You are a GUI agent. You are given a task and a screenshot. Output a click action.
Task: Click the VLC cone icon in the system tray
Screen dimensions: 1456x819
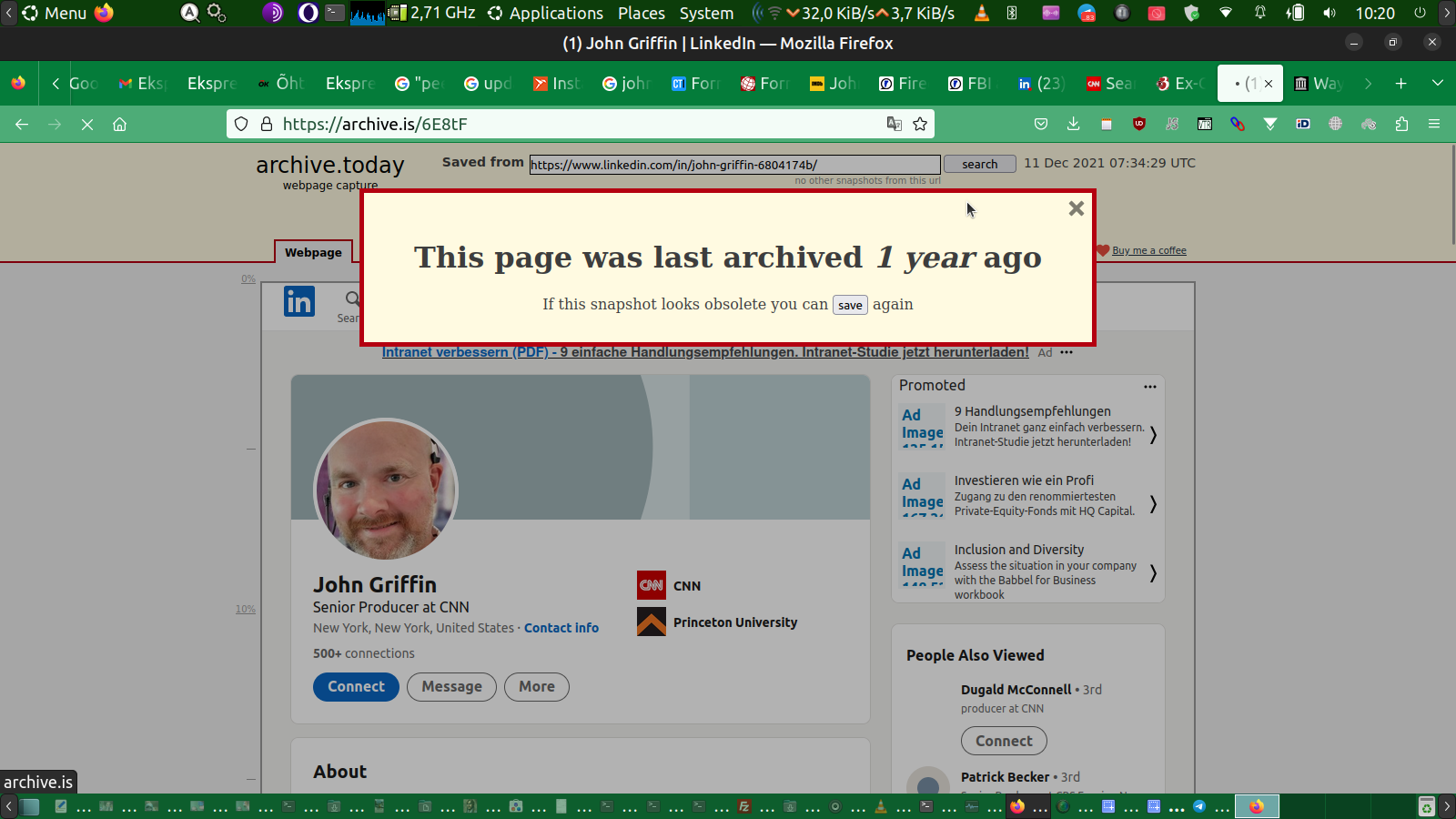pyautogui.click(x=982, y=13)
